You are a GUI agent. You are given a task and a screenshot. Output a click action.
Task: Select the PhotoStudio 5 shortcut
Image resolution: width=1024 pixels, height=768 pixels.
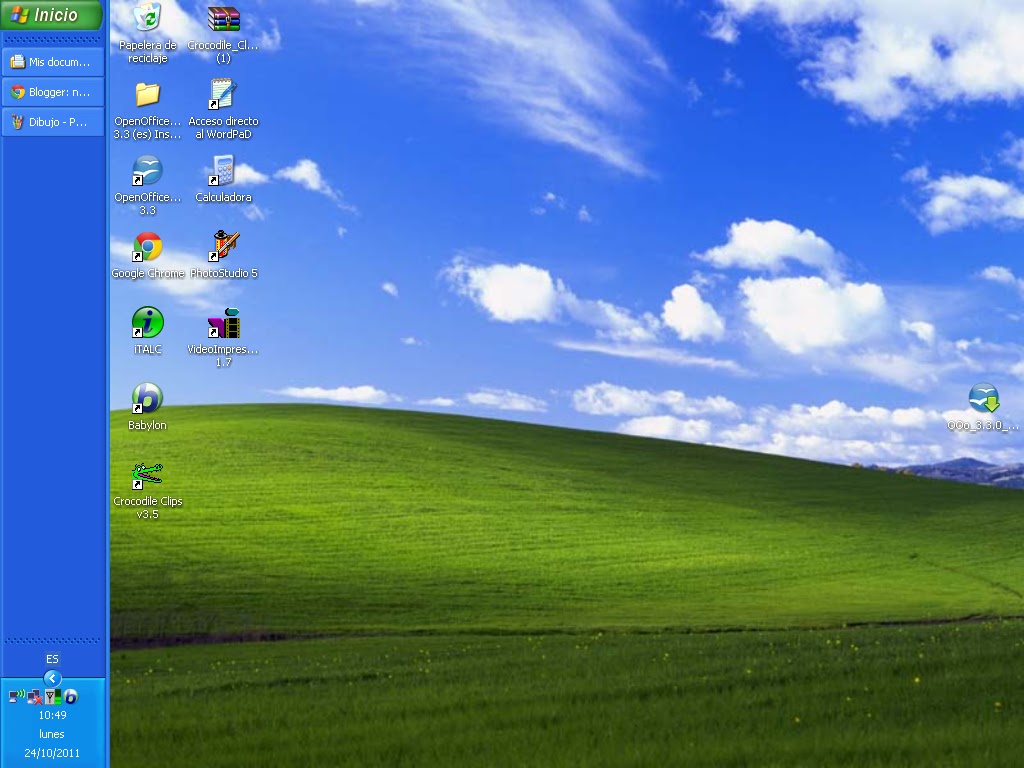point(223,255)
